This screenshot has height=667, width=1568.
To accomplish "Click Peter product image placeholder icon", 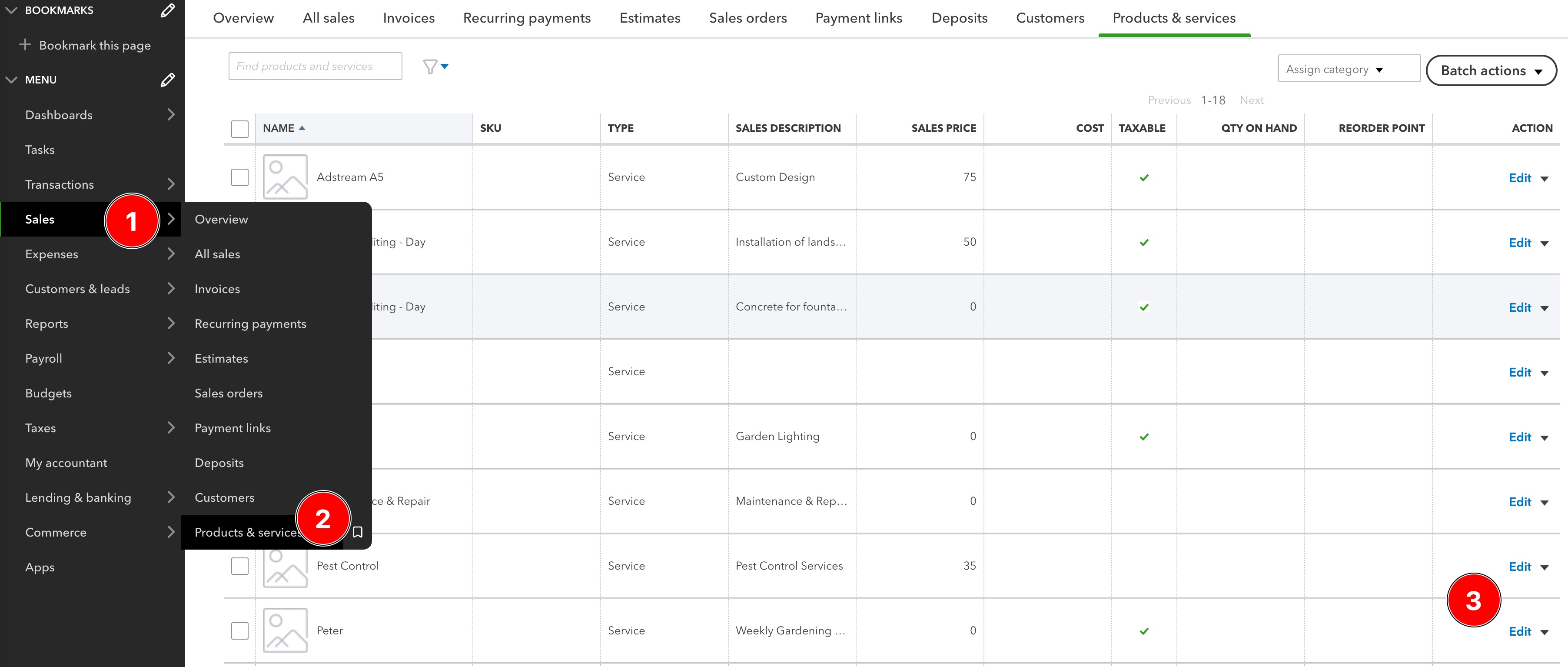I will coord(285,630).
